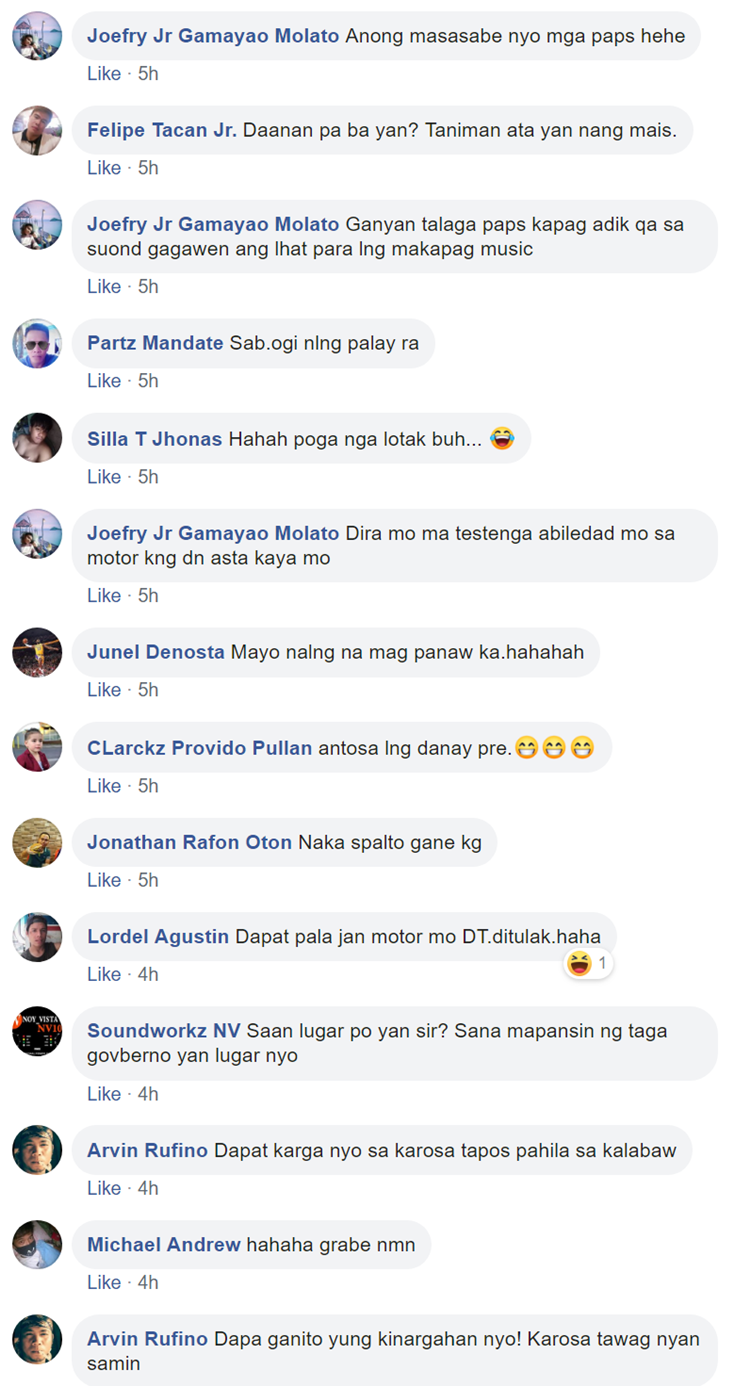Image resolution: width=750 pixels, height=1386 pixels.
Task: Open CLarckz Provido Pullan's avatar
Action: pos(37,747)
